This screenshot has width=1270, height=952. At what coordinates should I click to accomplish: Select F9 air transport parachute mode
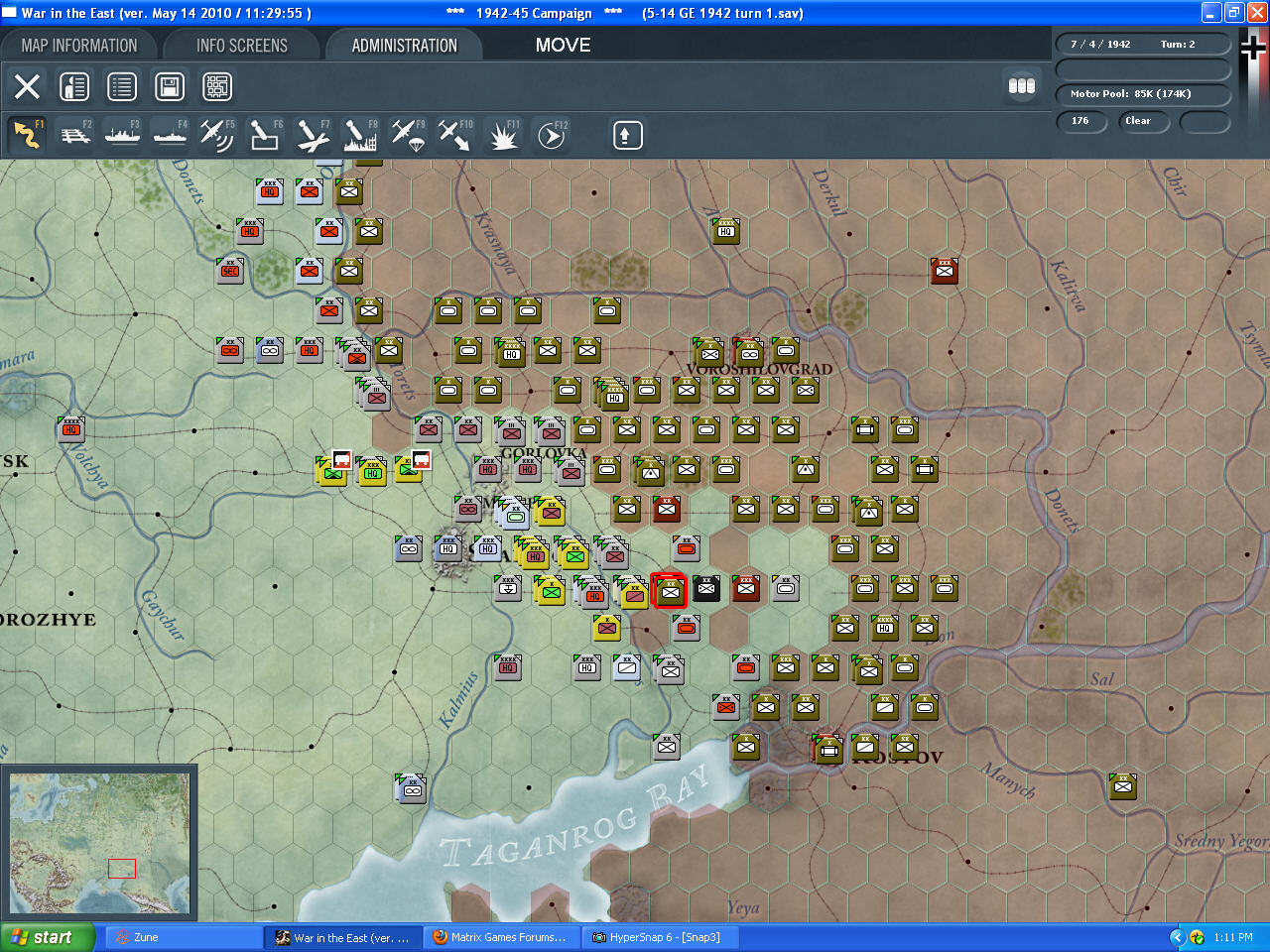point(408,135)
